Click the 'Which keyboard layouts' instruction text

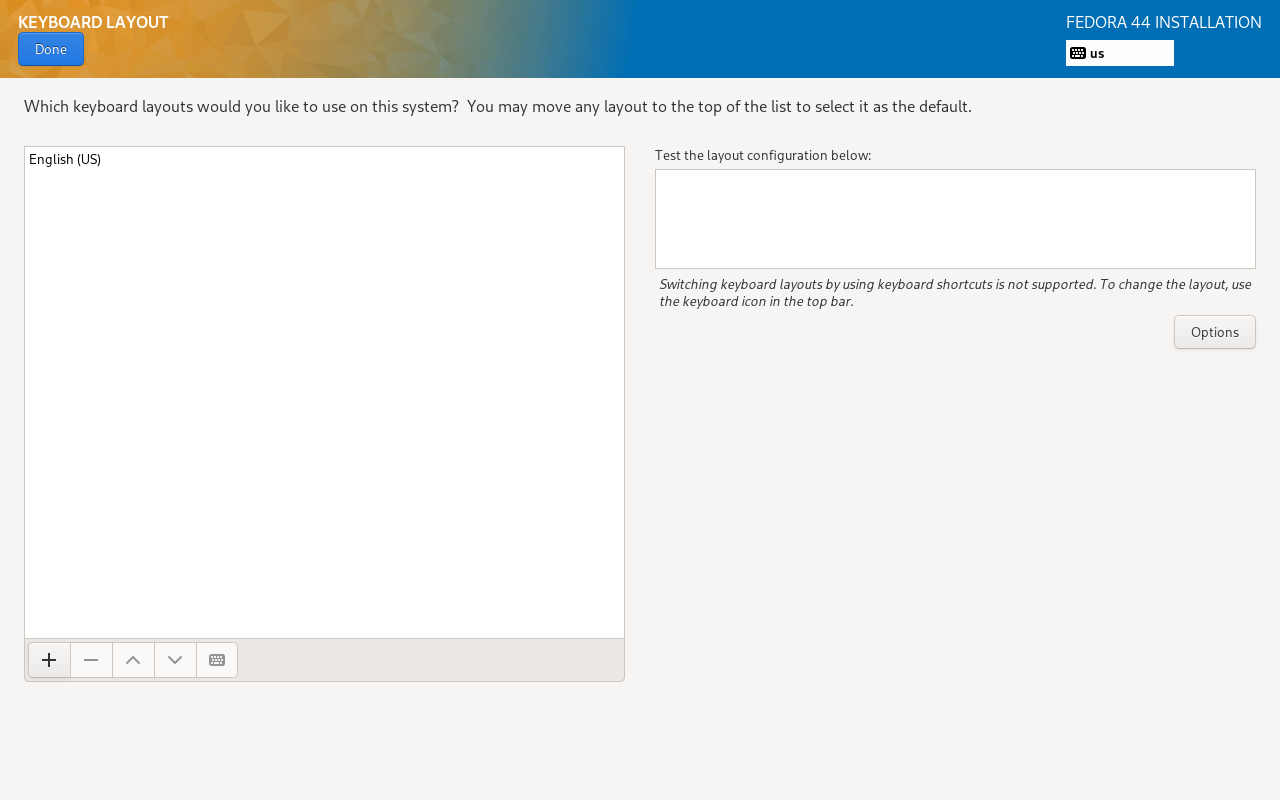coord(497,106)
